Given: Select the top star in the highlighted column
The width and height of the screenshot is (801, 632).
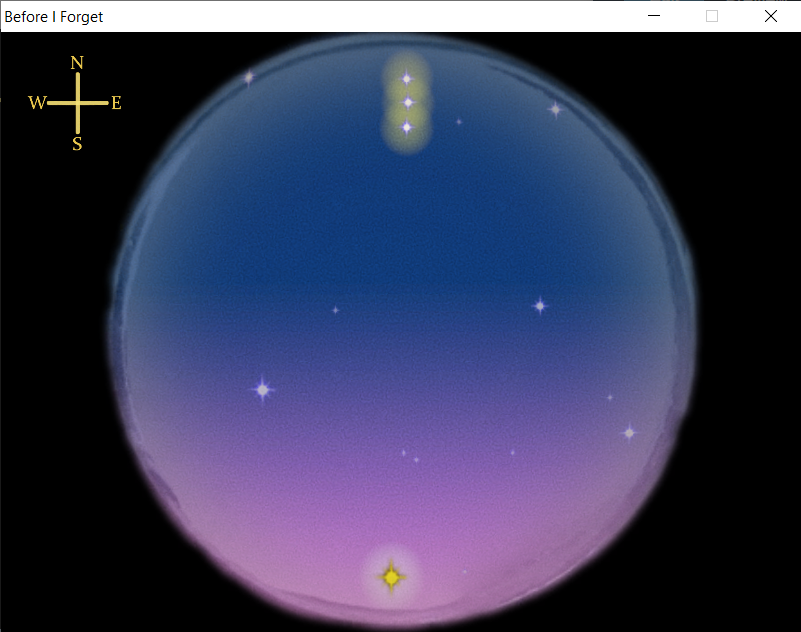Looking at the screenshot, I should pyautogui.click(x=407, y=78).
